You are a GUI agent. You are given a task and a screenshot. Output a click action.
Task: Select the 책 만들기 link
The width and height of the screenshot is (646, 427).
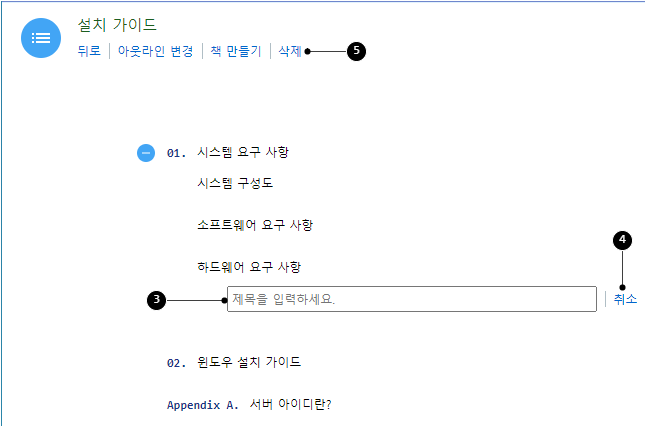click(x=236, y=51)
